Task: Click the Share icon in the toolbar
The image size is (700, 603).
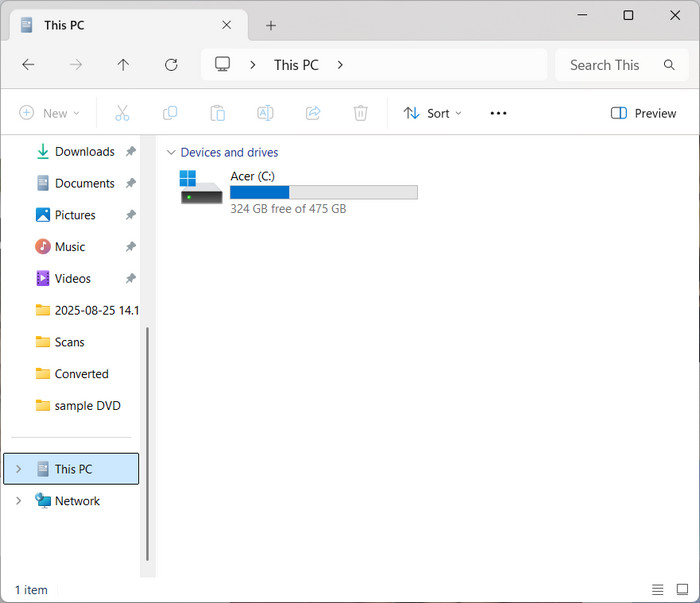Action: click(x=313, y=113)
